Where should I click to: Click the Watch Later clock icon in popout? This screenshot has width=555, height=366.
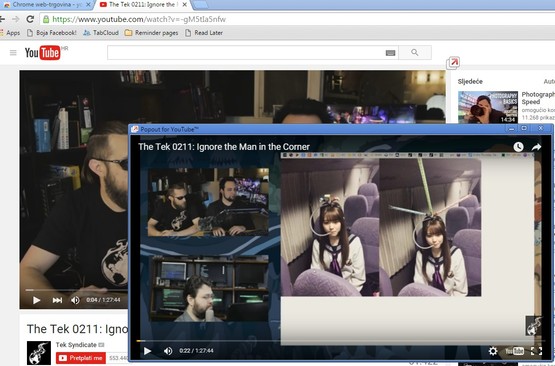point(519,147)
